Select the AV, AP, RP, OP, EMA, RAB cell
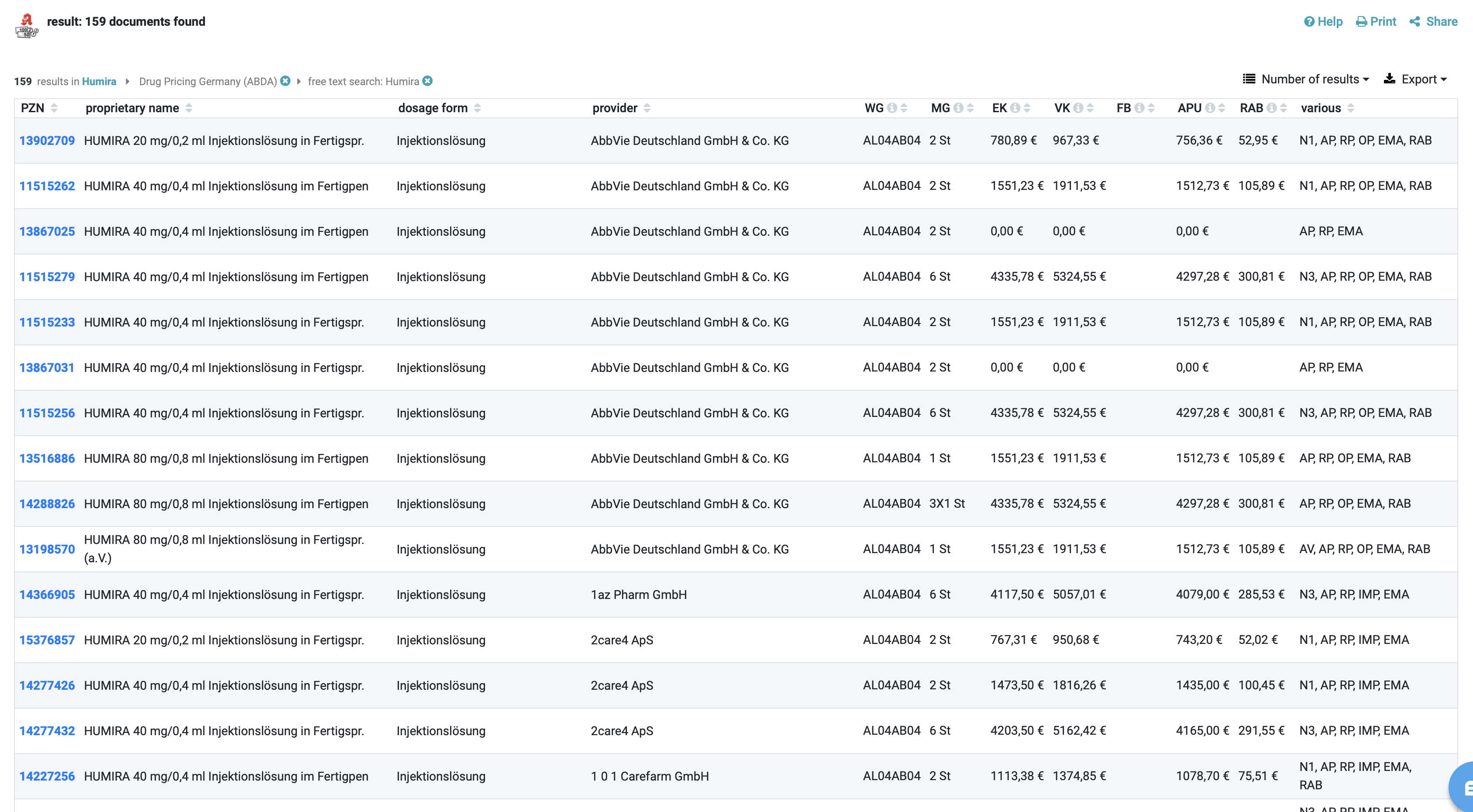1473x812 pixels. coord(1364,549)
